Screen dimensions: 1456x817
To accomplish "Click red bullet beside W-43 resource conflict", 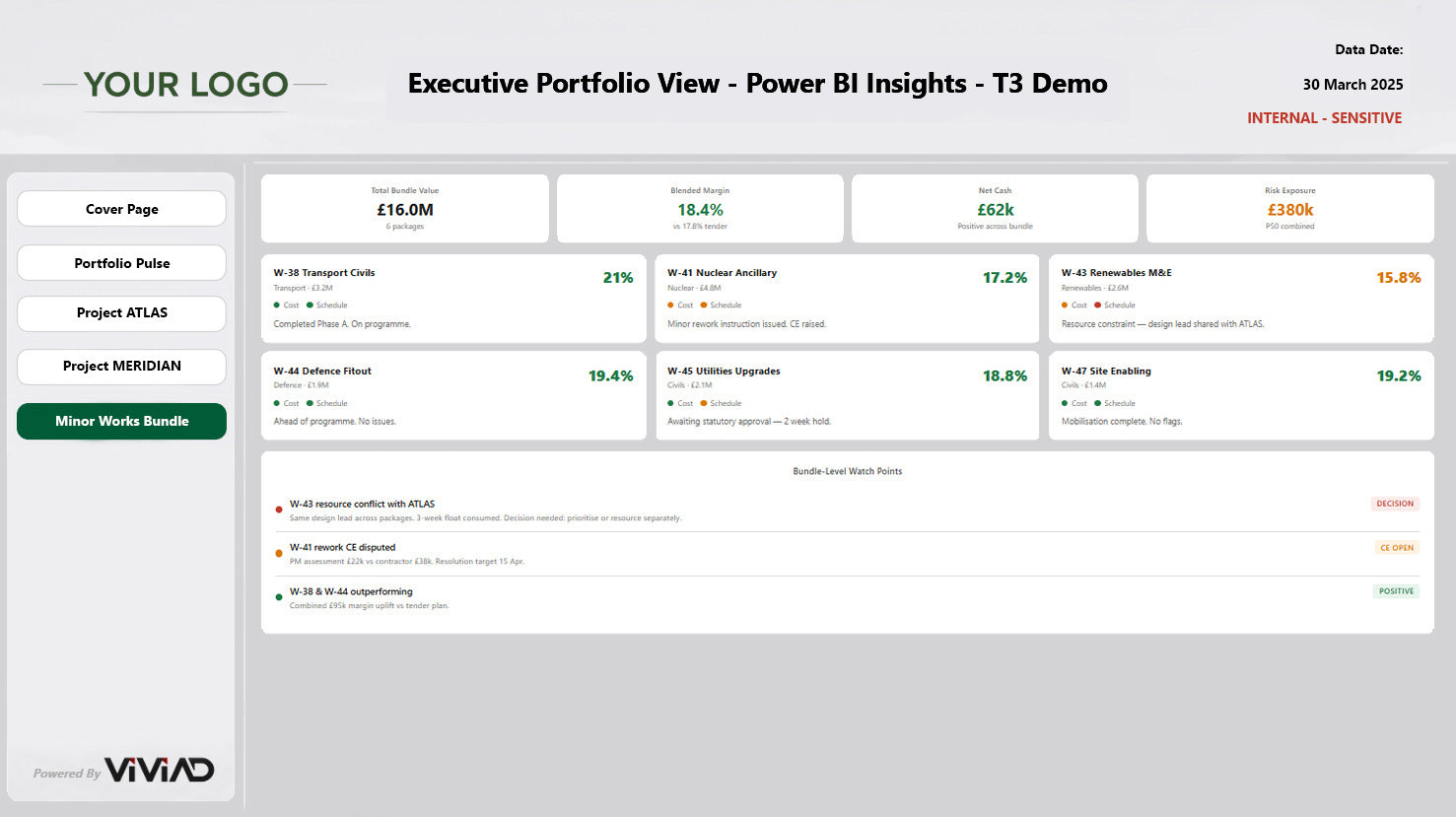I will coord(279,510).
